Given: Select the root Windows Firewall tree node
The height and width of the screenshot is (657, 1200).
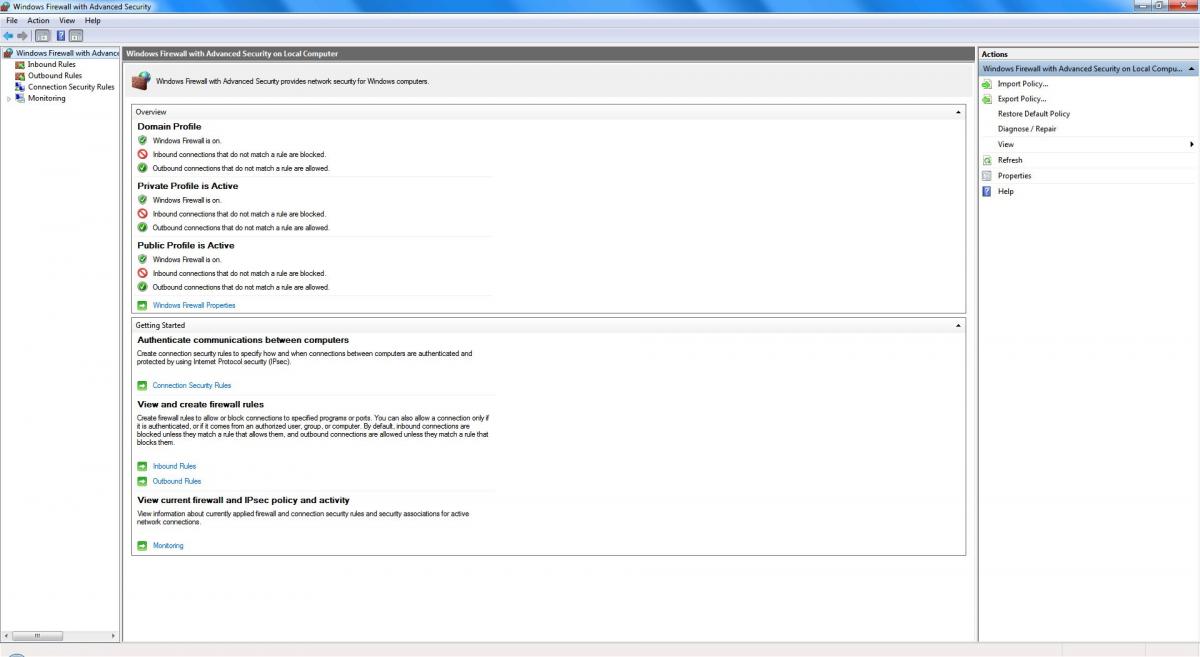Looking at the screenshot, I should coord(68,53).
